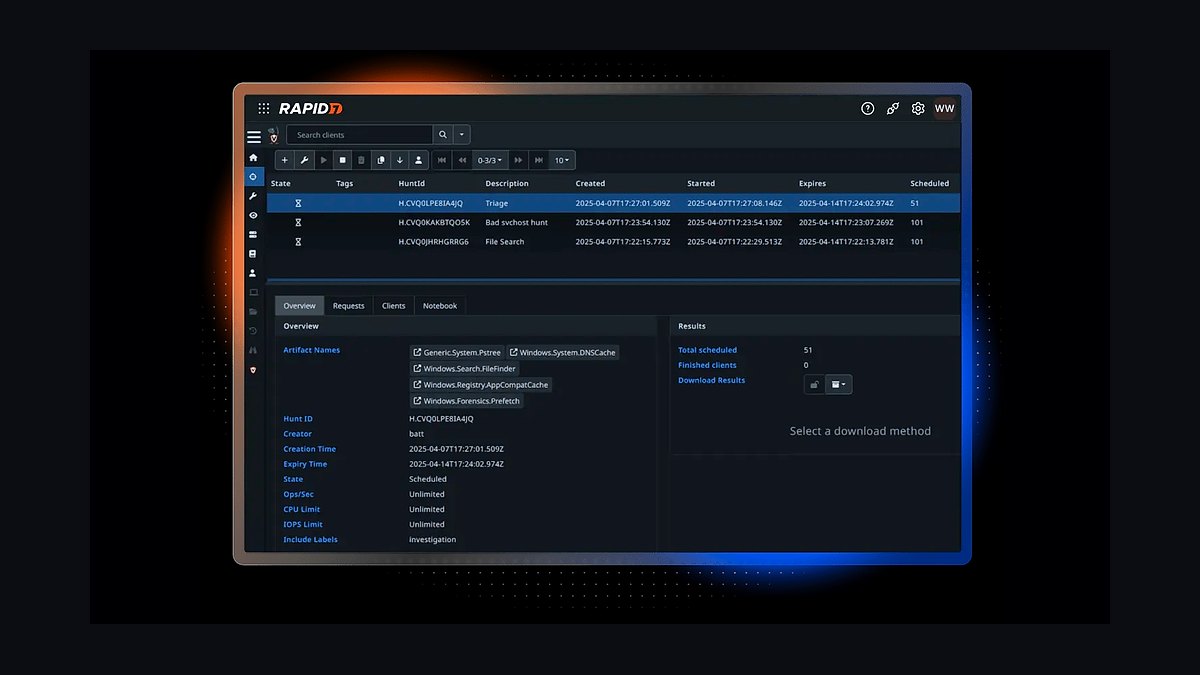Image resolution: width=1200 pixels, height=675 pixels.
Task: Copy hunt with the duplicate button
Action: click(380, 160)
